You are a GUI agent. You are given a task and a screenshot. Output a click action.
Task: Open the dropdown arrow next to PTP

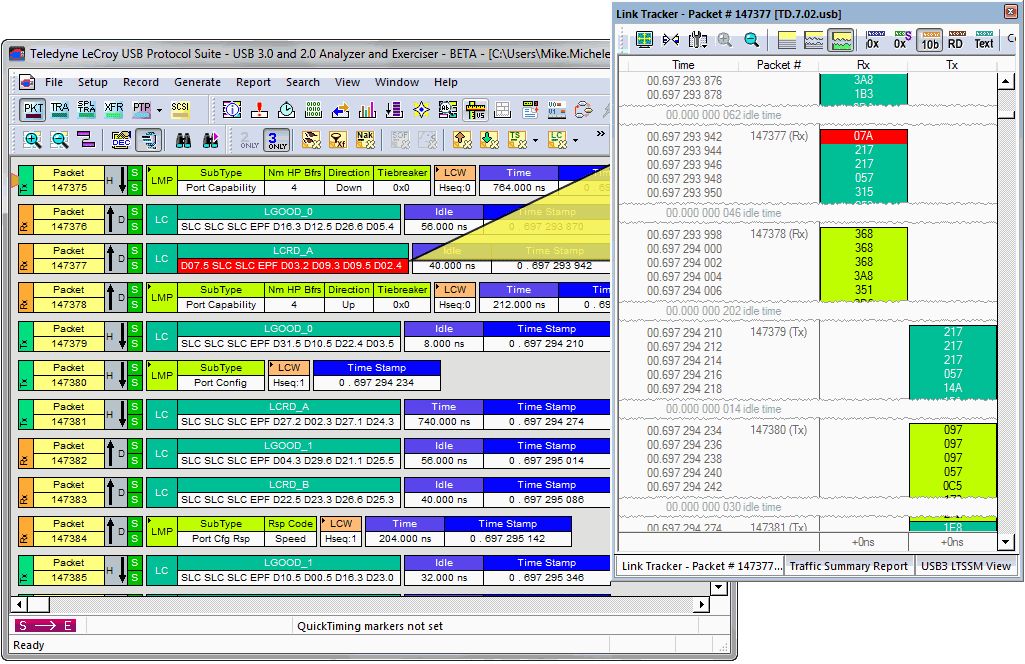pyautogui.click(x=158, y=109)
